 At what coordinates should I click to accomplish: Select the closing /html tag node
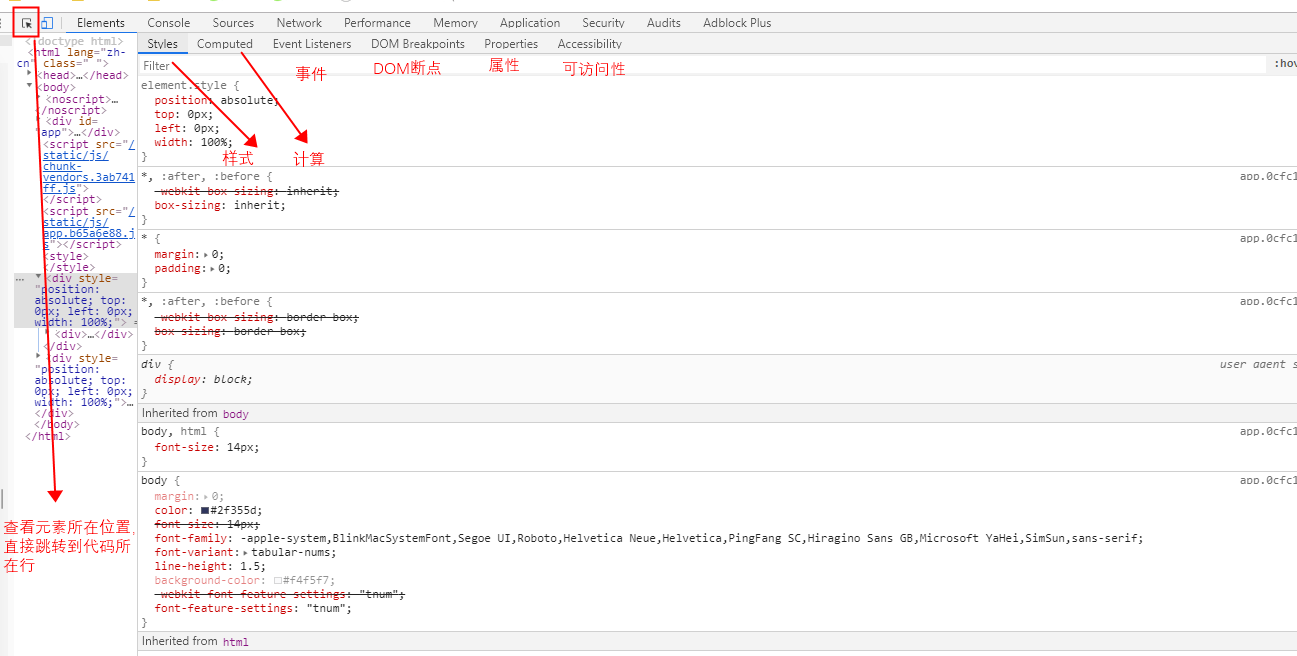48,436
